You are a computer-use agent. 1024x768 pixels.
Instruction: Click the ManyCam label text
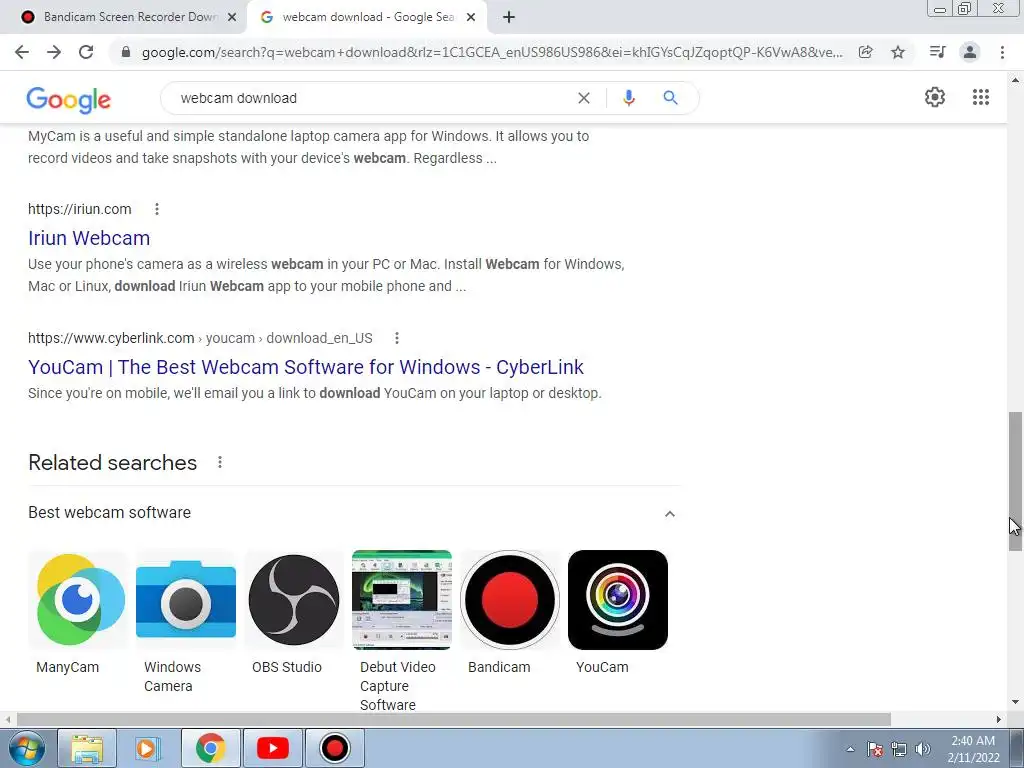coord(67,667)
